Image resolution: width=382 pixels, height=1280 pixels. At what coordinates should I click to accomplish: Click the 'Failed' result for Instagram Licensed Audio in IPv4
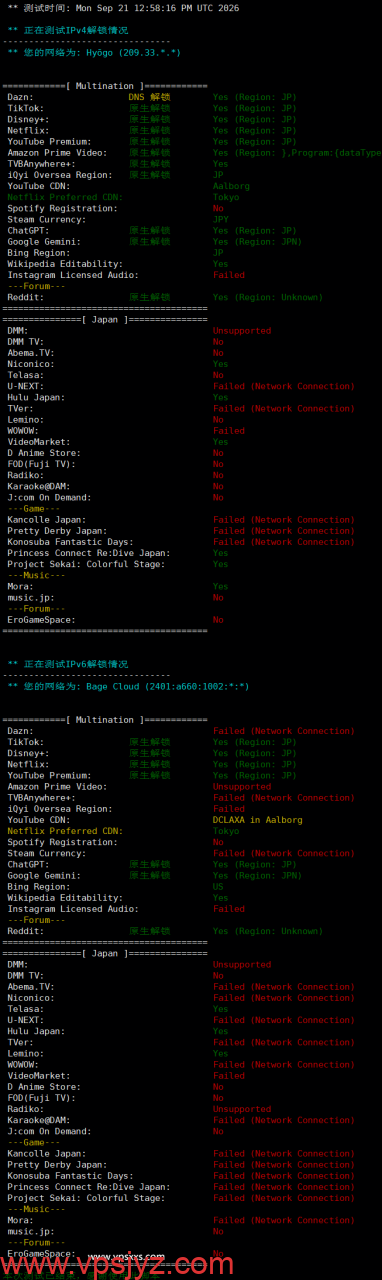229,275
